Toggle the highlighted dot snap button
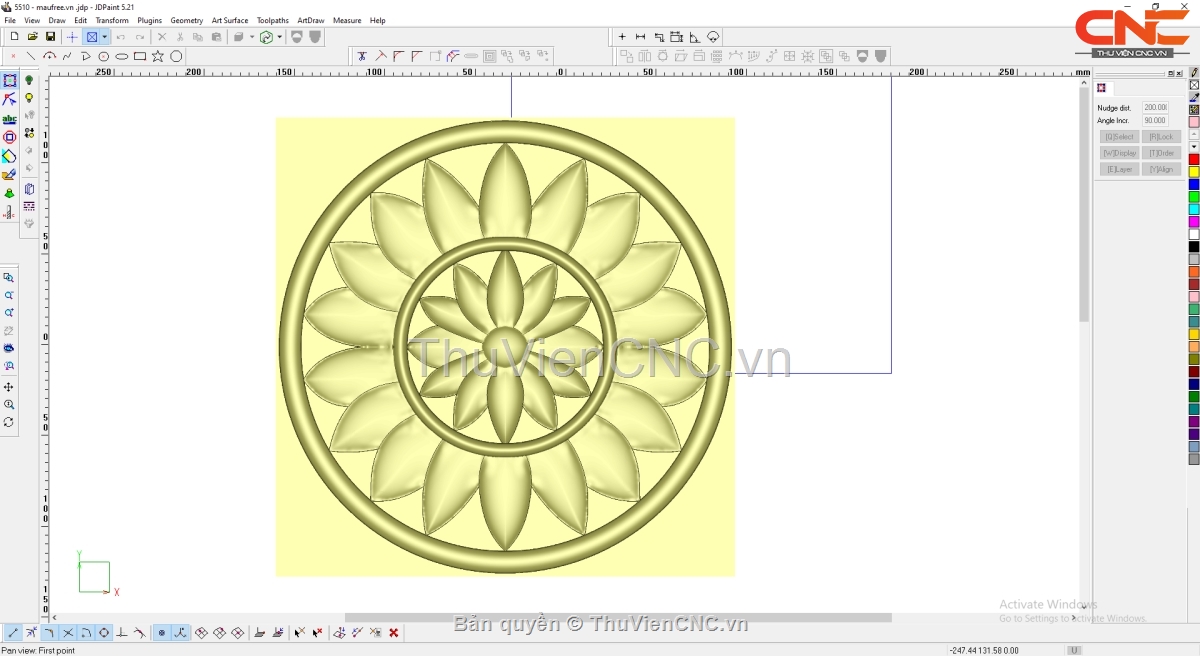The height and width of the screenshot is (656, 1200). (162, 633)
